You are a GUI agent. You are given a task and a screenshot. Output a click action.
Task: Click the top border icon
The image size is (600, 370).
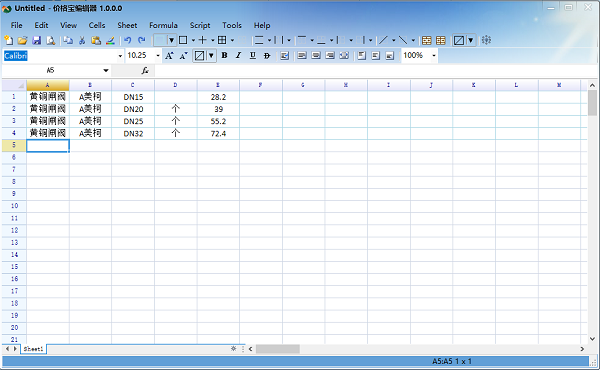[302, 40]
